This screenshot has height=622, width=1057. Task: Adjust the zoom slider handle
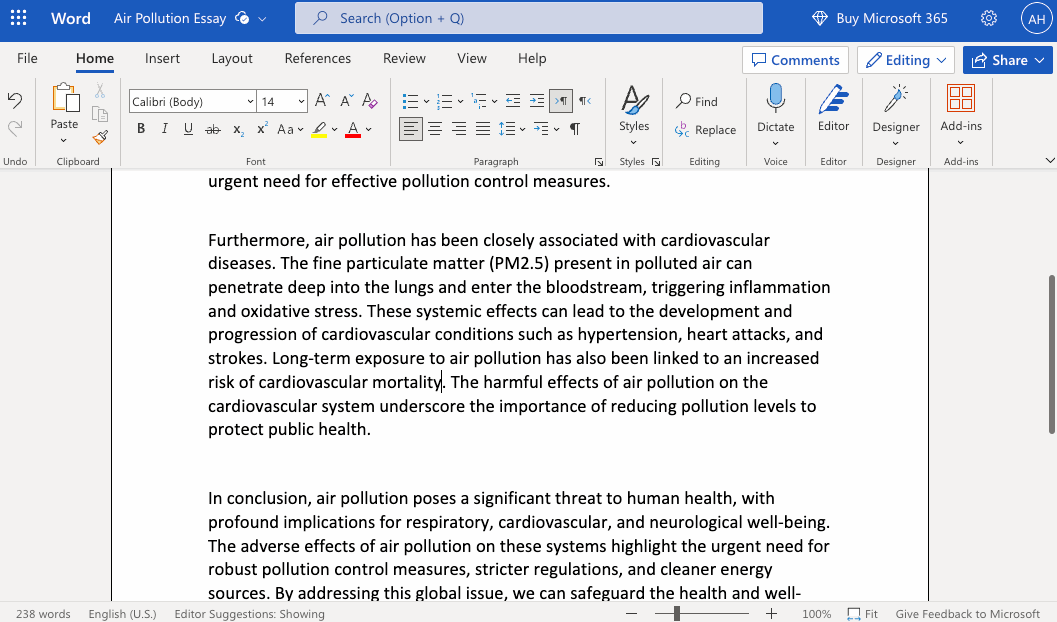coord(677,613)
